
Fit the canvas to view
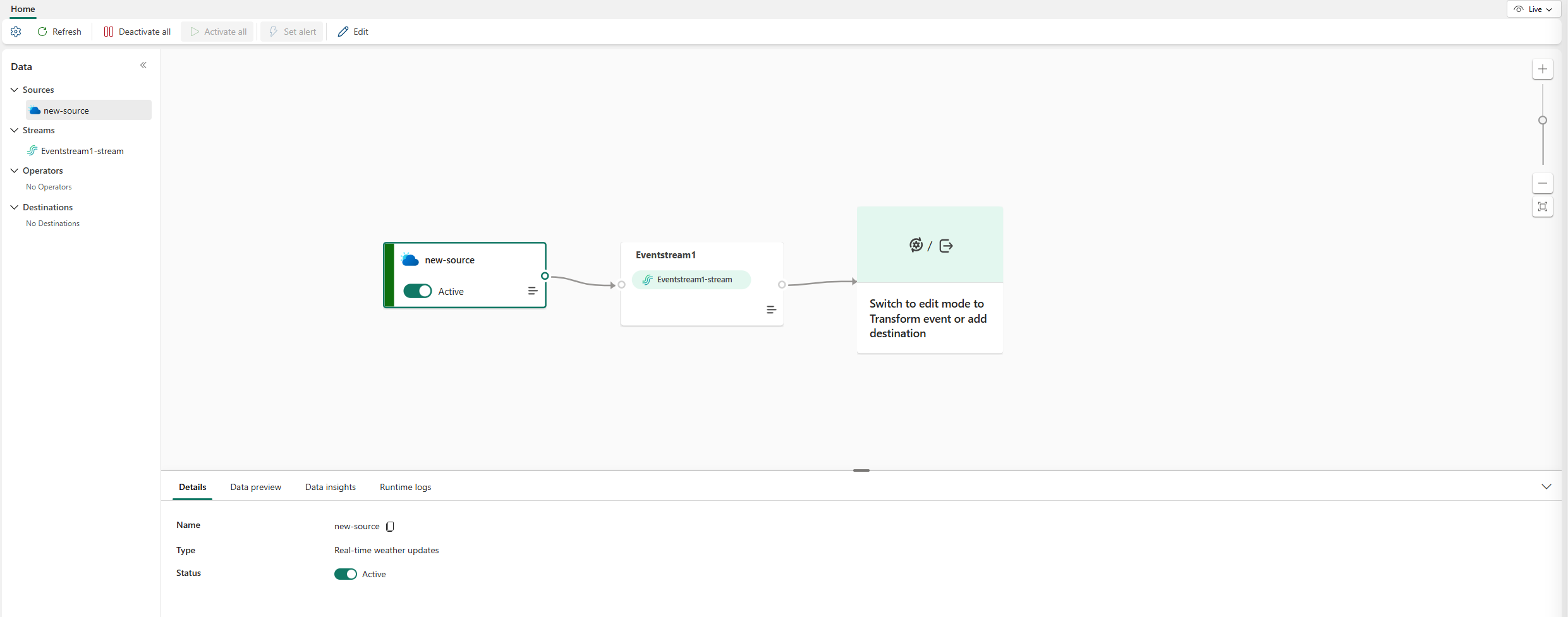click(1543, 207)
